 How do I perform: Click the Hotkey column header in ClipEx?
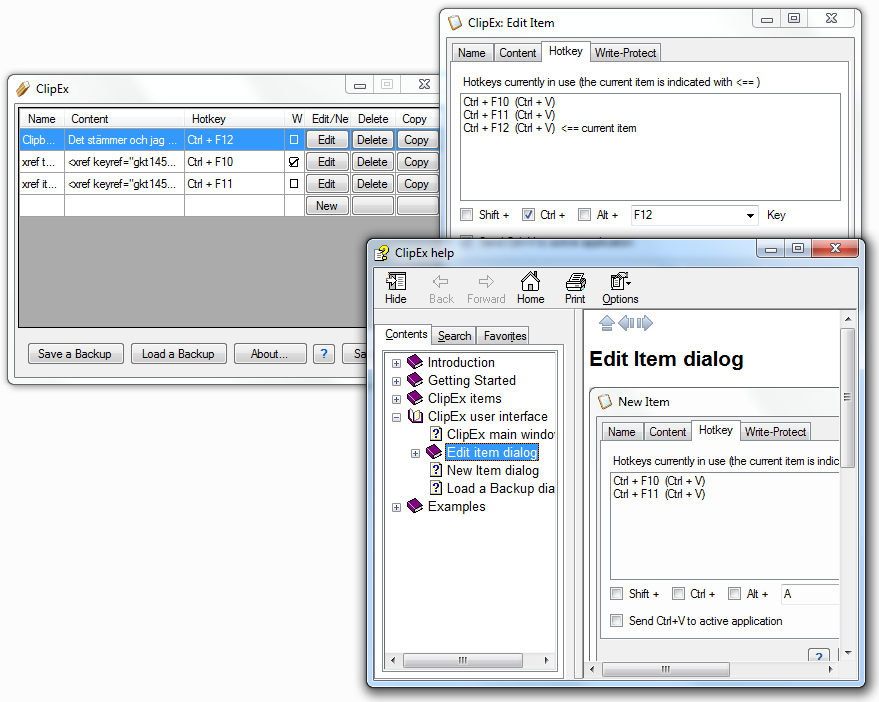234,119
